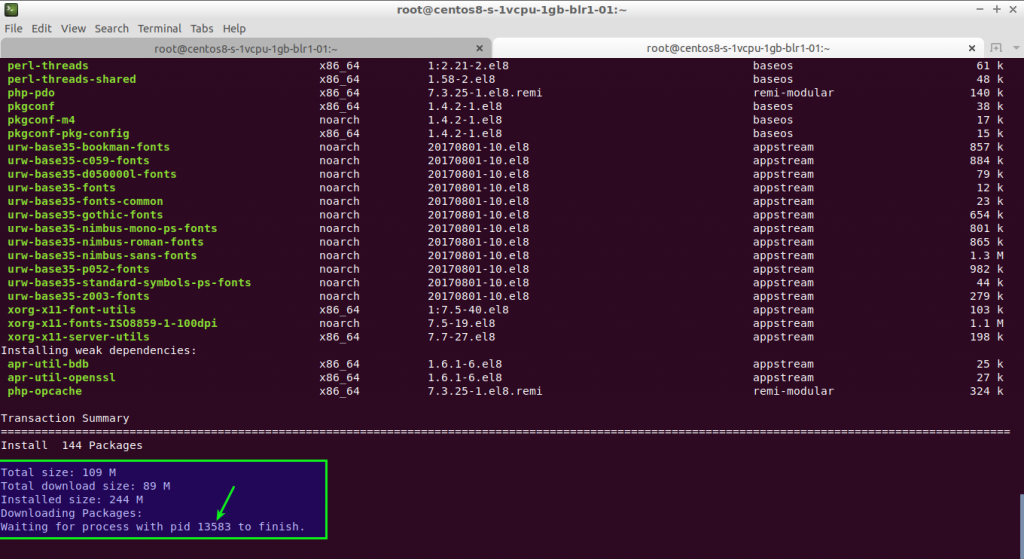The width and height of the screenshot is (1024, 559).
Task: Open the View menu
Action: [x=73, y=29]
